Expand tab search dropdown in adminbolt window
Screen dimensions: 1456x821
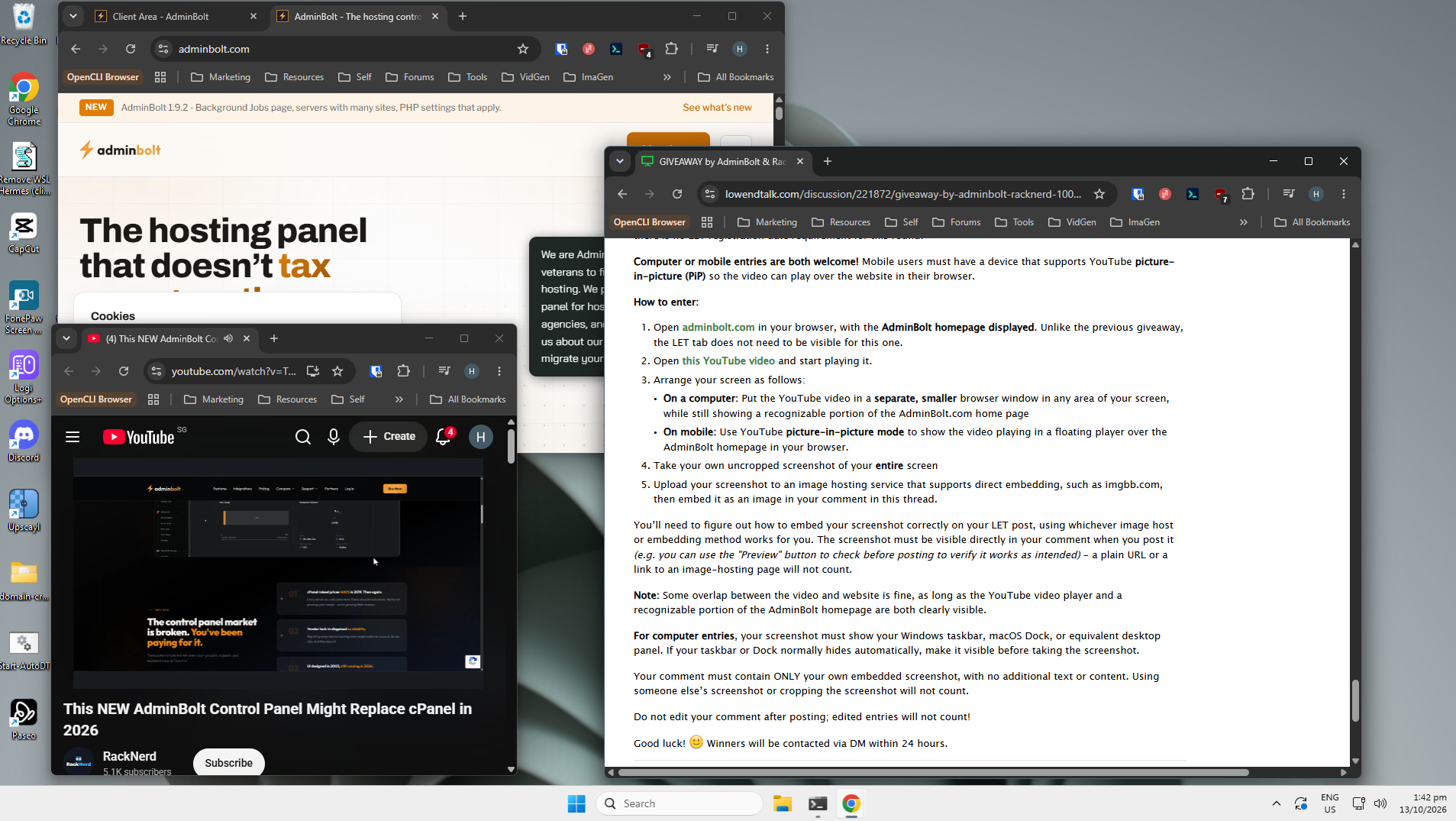click(73, 16)
